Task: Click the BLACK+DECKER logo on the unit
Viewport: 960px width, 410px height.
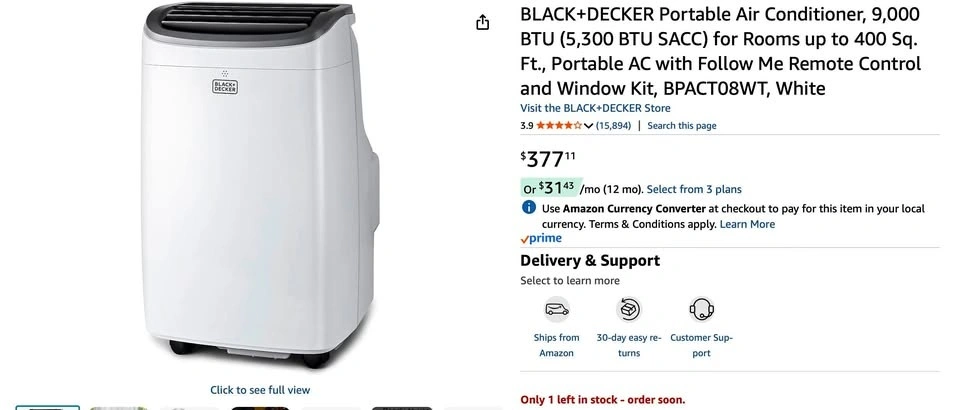Action: tap(225, 86)
